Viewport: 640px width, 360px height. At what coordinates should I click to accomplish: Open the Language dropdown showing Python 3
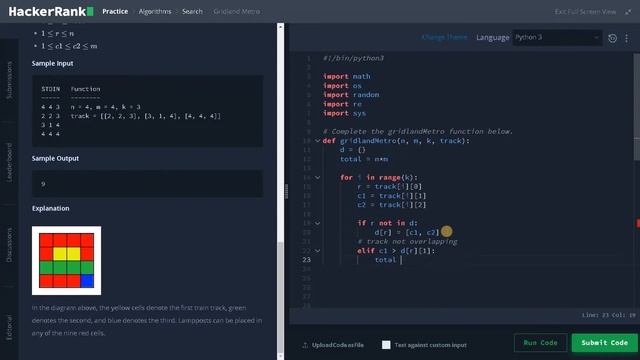(557, 38)
